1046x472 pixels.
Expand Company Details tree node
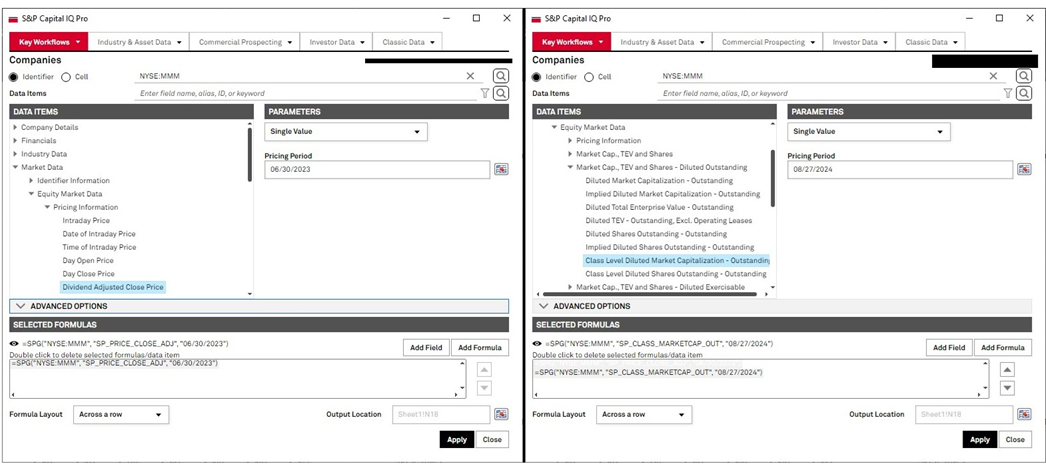click(15, 127)
